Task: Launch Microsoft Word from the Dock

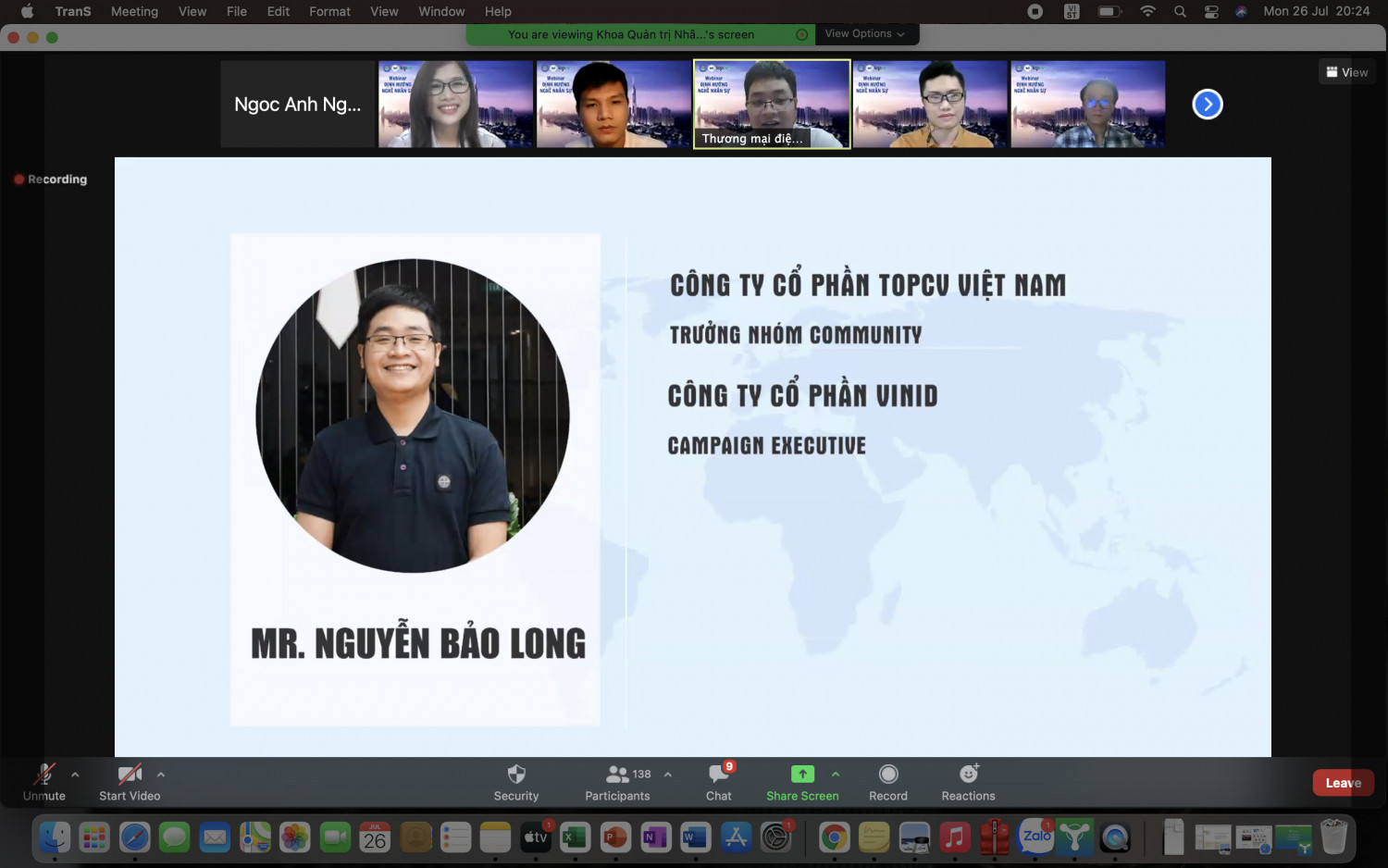Action: tap(695, 837)
